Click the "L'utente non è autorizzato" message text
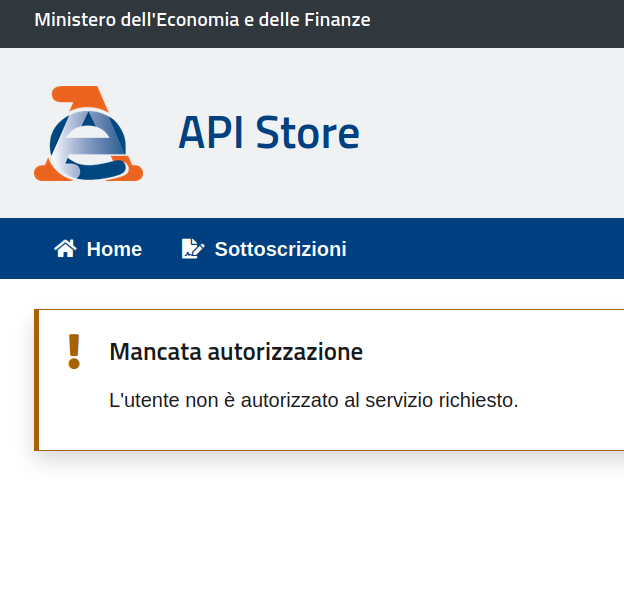 pyautogui.click(x=312, y=401)
